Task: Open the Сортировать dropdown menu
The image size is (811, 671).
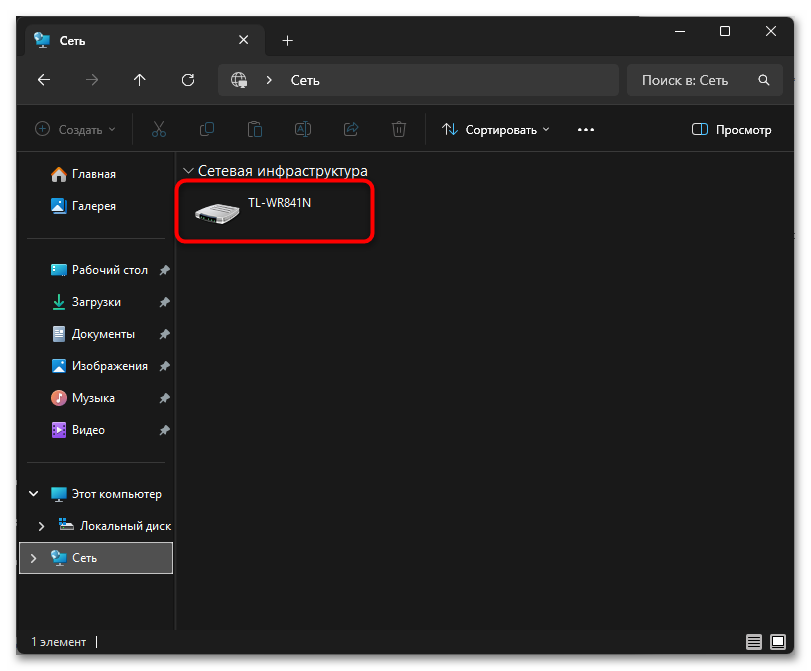Action: (496, 129)
